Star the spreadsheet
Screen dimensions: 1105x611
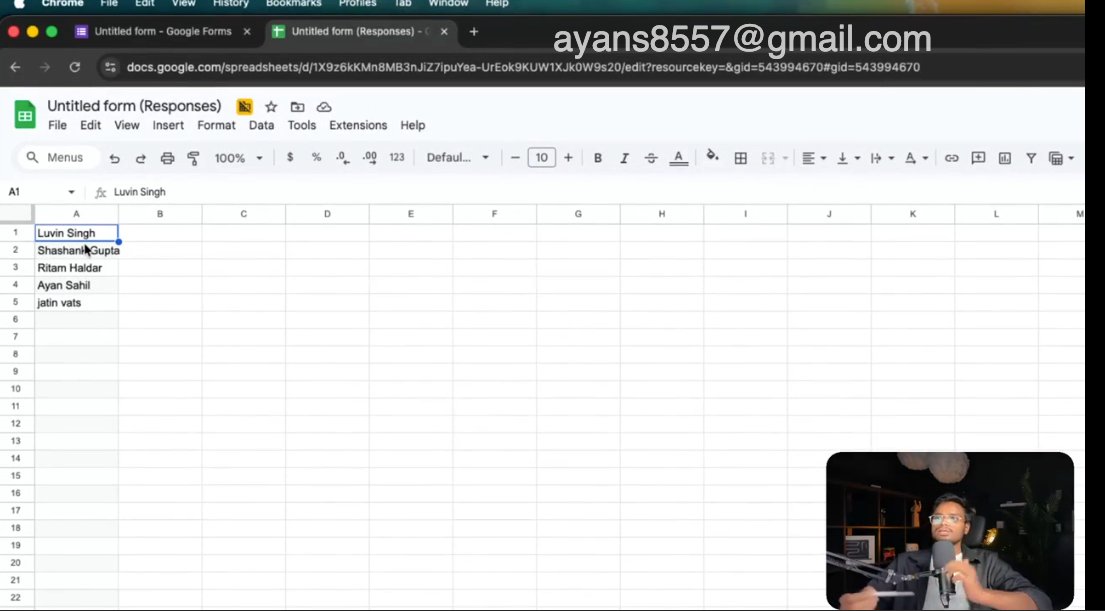click(x=271, y=107)
